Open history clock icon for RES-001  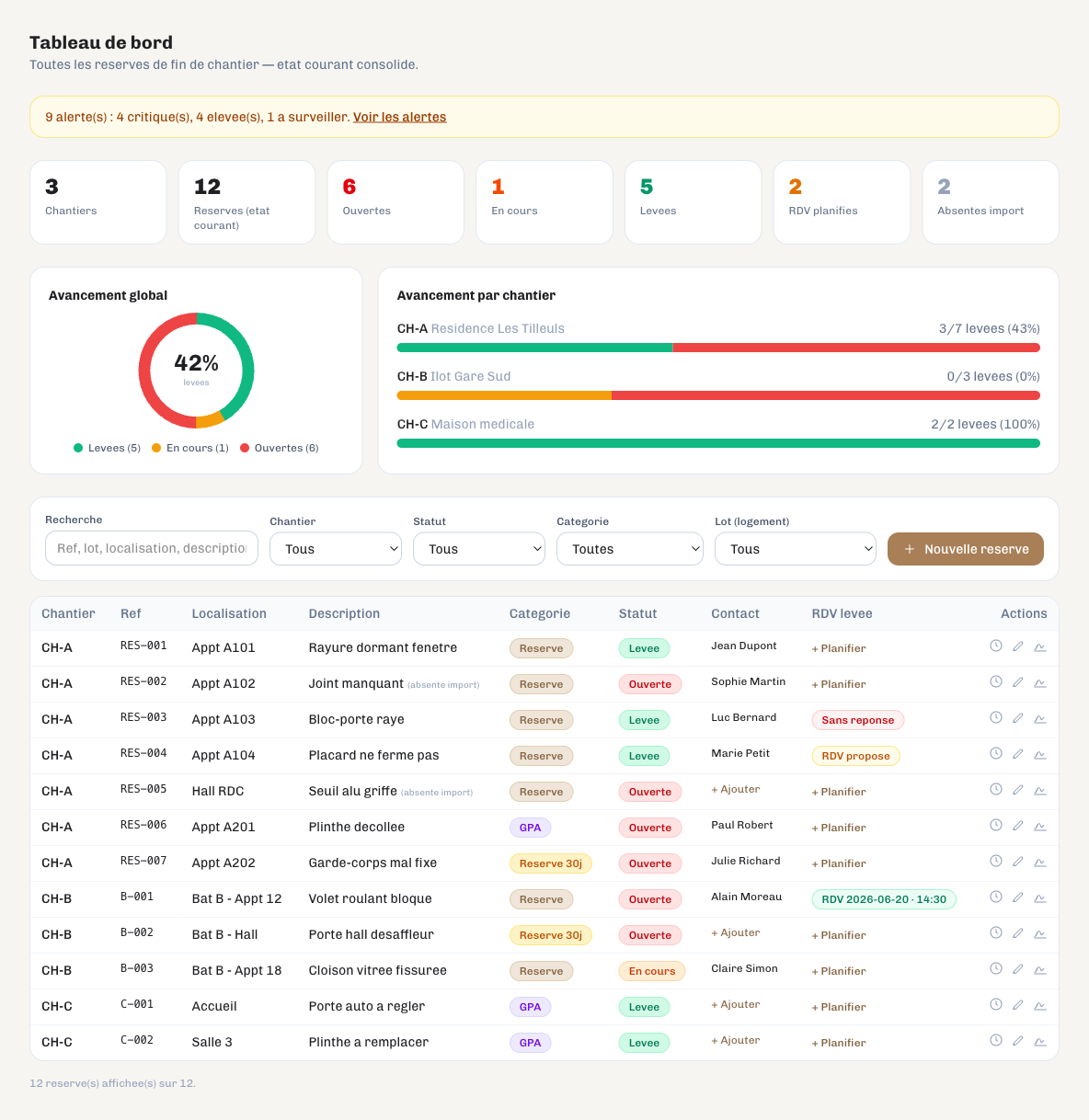[995, 646]
